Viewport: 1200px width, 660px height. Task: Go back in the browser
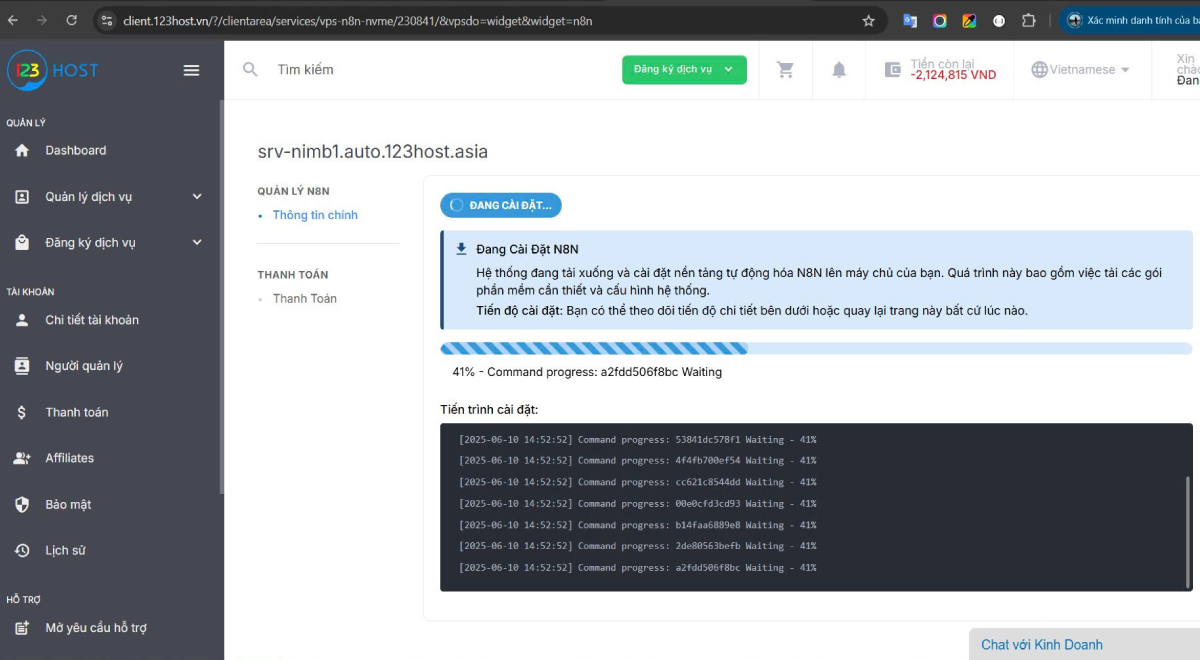15,20
